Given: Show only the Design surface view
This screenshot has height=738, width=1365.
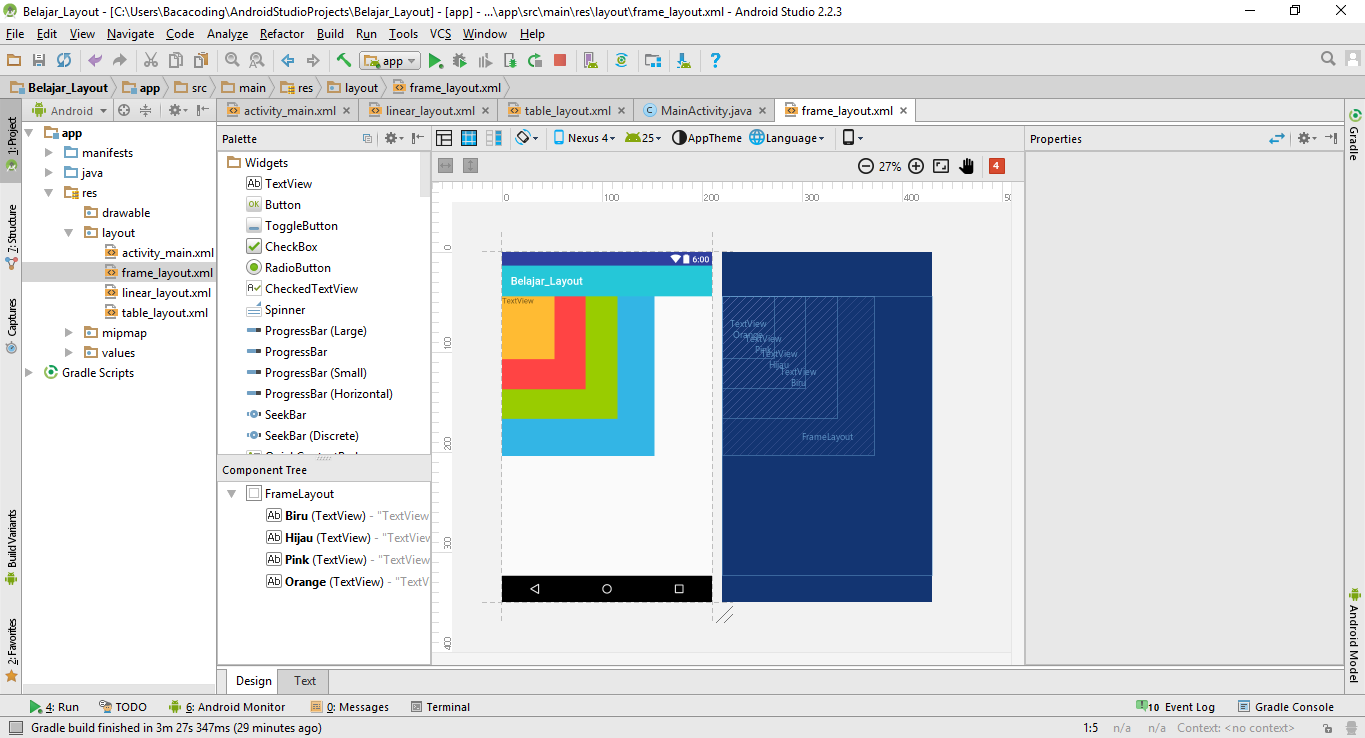Looking at the screenshot, I should click(444, 138).
